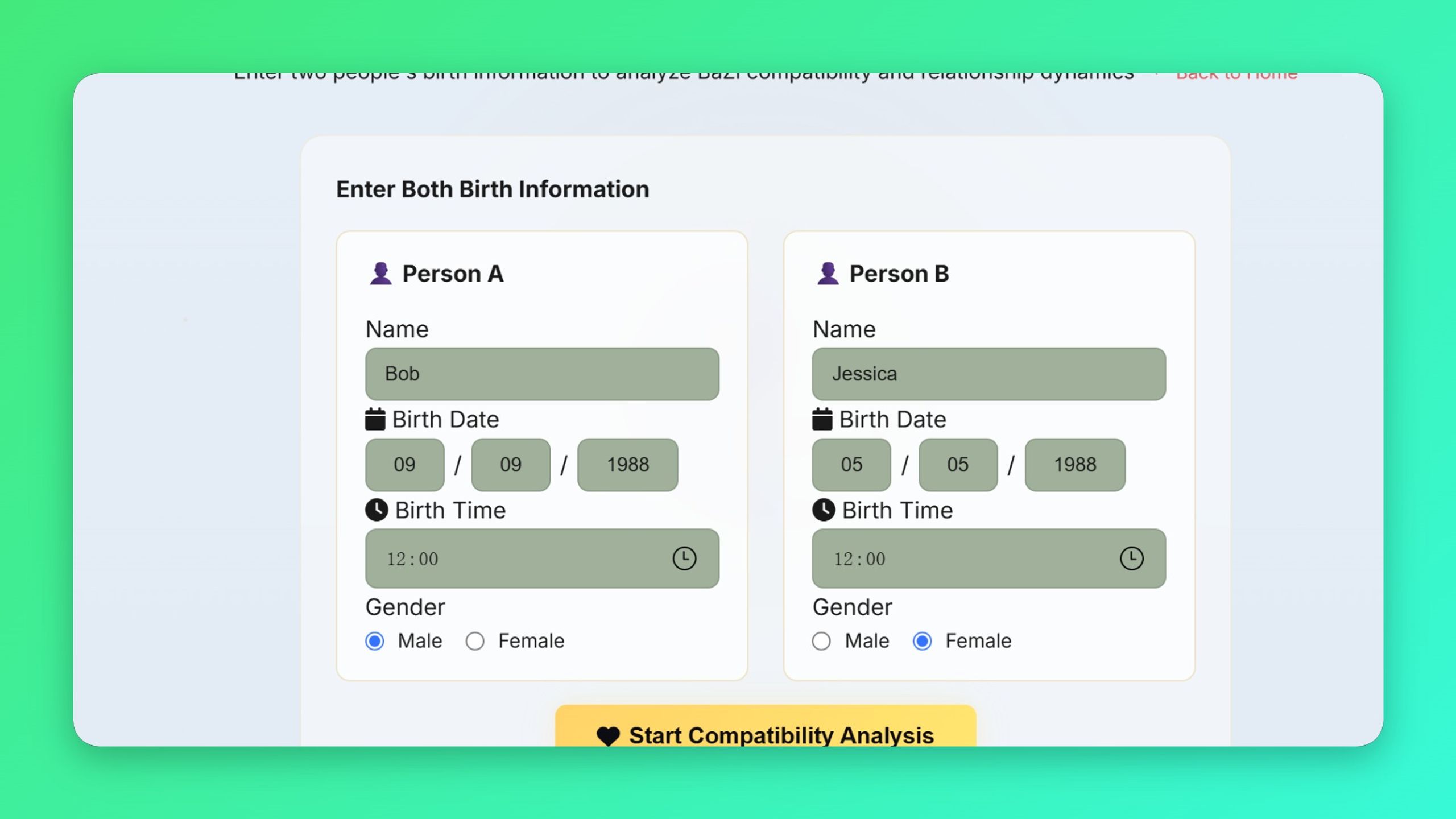This screenshot has height=819, width=1456.
Task: Follow the Back to Home link
Action: click(x=1236, y=76)
